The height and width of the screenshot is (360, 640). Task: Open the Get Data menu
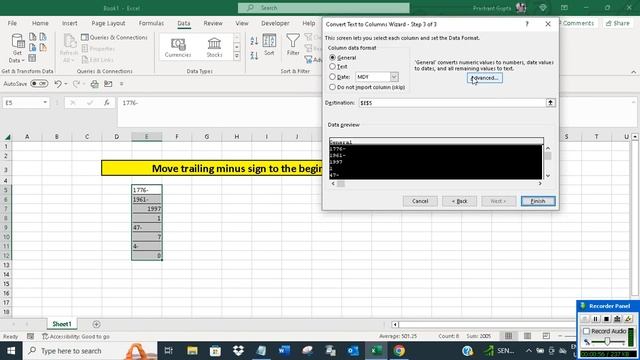coord(18,48)
